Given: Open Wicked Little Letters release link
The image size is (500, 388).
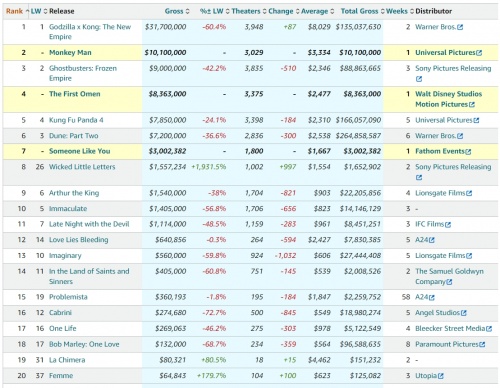Looking at the screenshot, I should pyautogui.click(x=82, y=167).
